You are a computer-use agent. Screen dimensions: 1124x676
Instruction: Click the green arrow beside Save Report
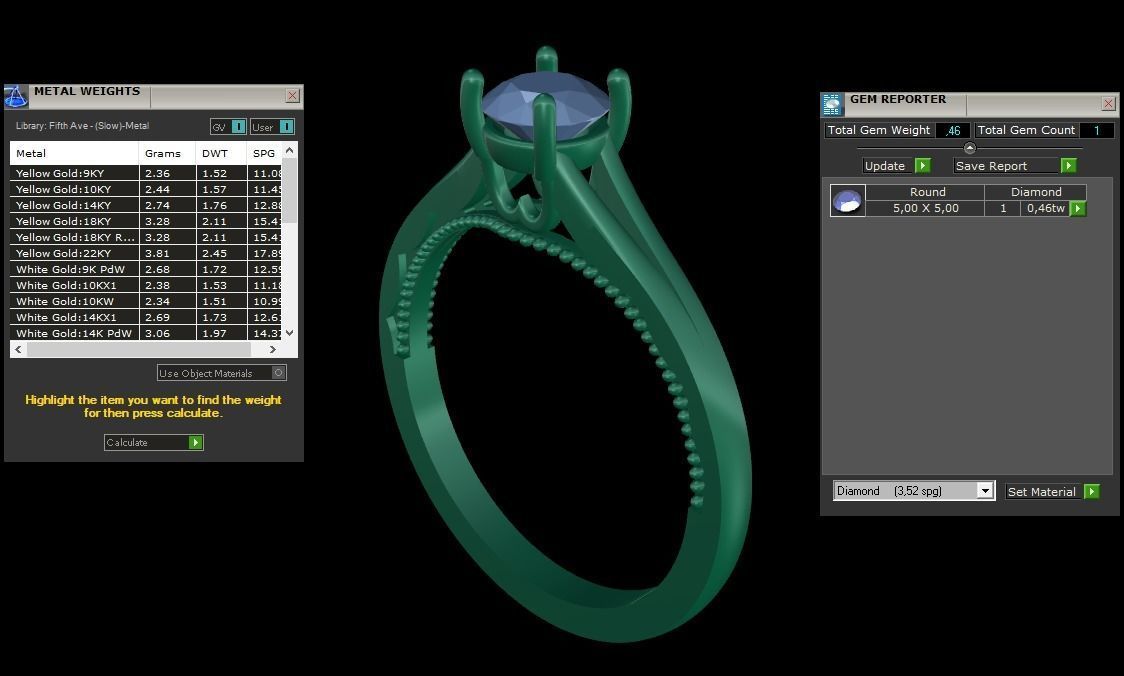pyautogui.click(x=1068, y=166)
